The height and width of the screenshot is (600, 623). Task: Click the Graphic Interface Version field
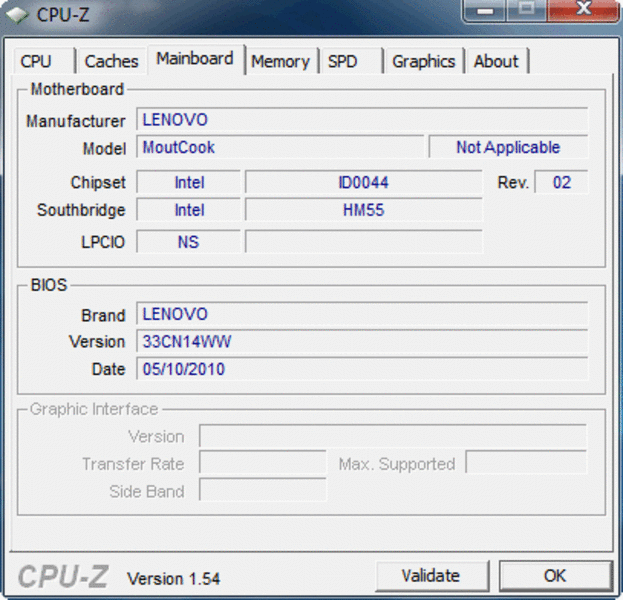pos(393,436)
